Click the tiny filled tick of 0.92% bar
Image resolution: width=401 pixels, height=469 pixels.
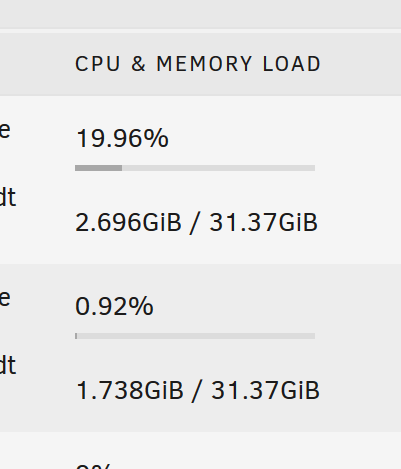[x=76, y=336]
